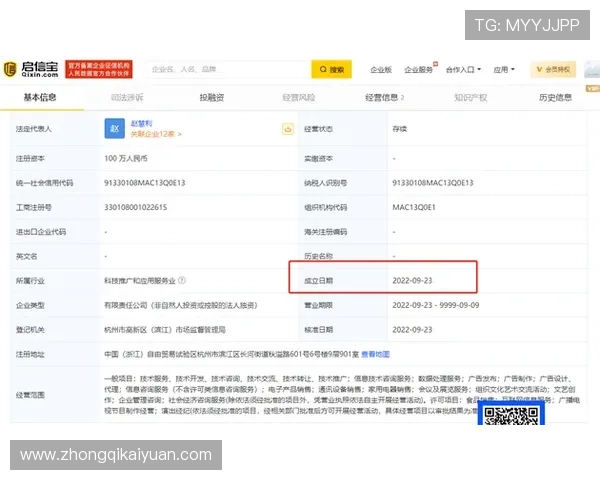This screenshot has height=480, width=600.
Task: Click the 经营范围 label
Action: tap(30, 395)
